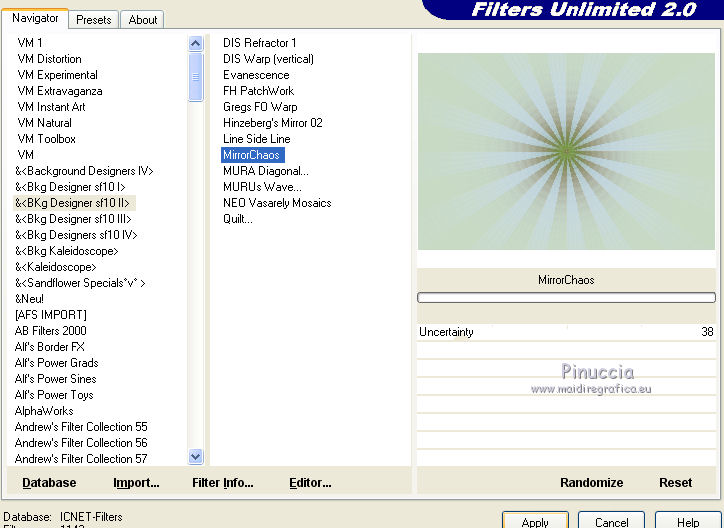Choose Evanescence filter
Viewport: 724px width, 528px height.
[x=256, y=75]
